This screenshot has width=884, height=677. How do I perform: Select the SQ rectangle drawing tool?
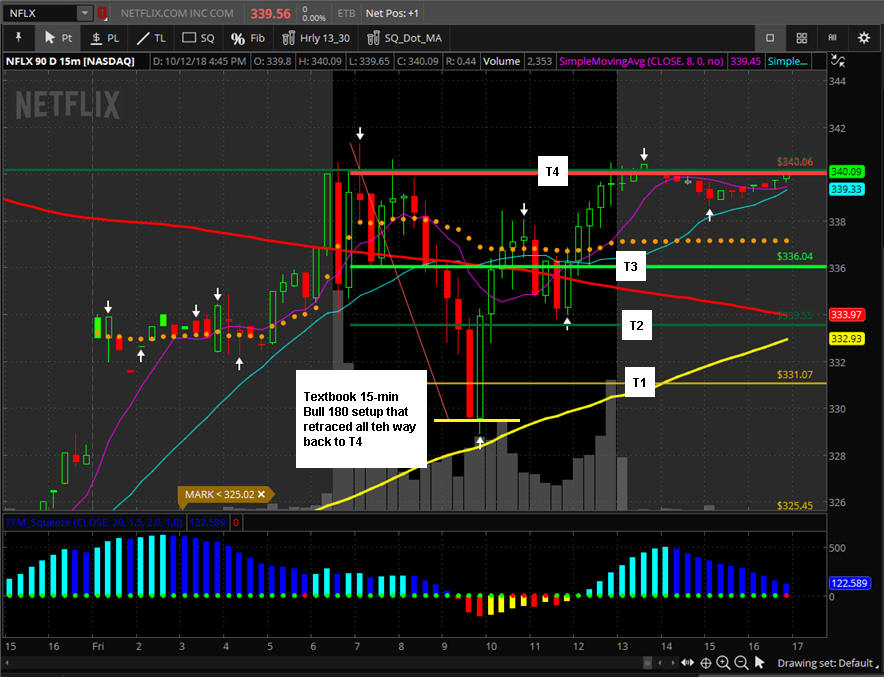pyautogui.click(x=198, y=38)
